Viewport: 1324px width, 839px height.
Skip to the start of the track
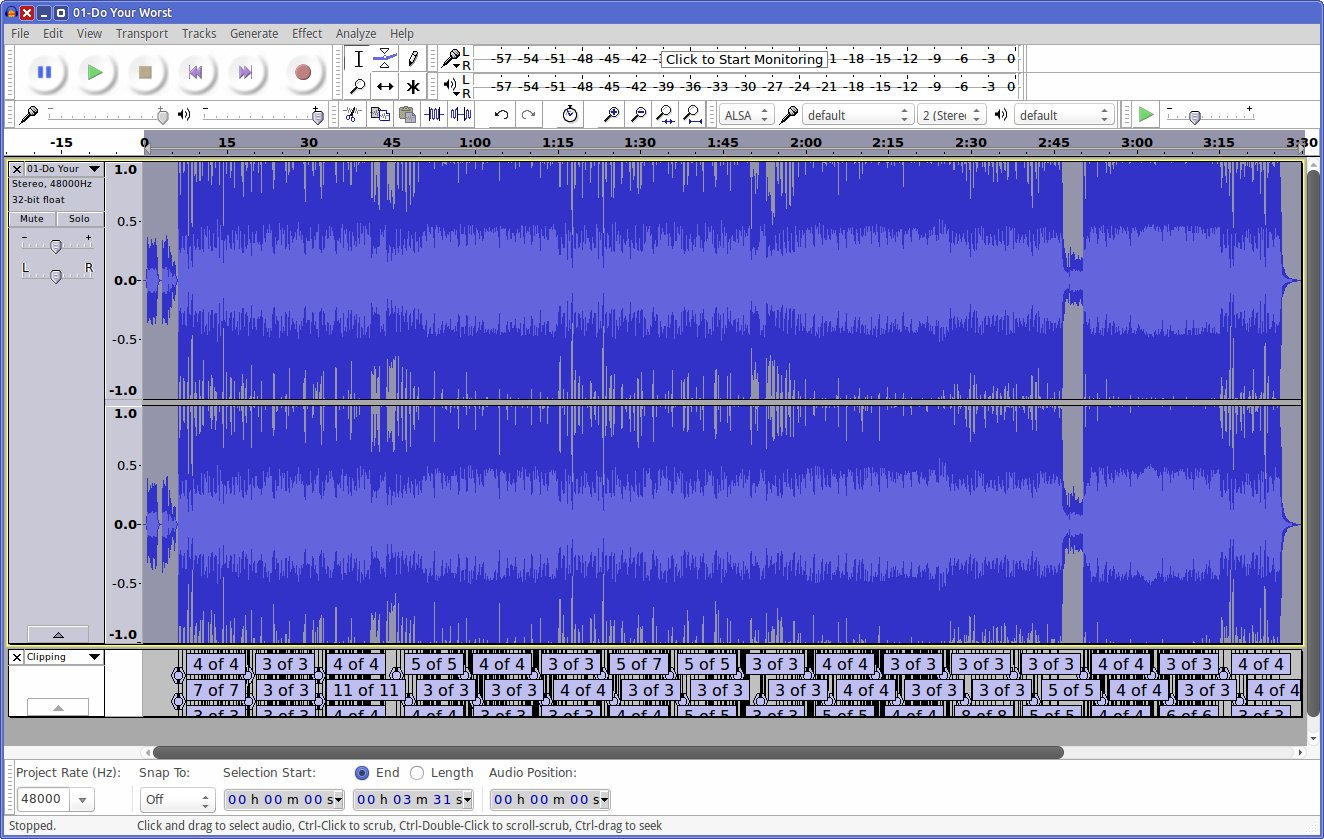click(196, 72)
